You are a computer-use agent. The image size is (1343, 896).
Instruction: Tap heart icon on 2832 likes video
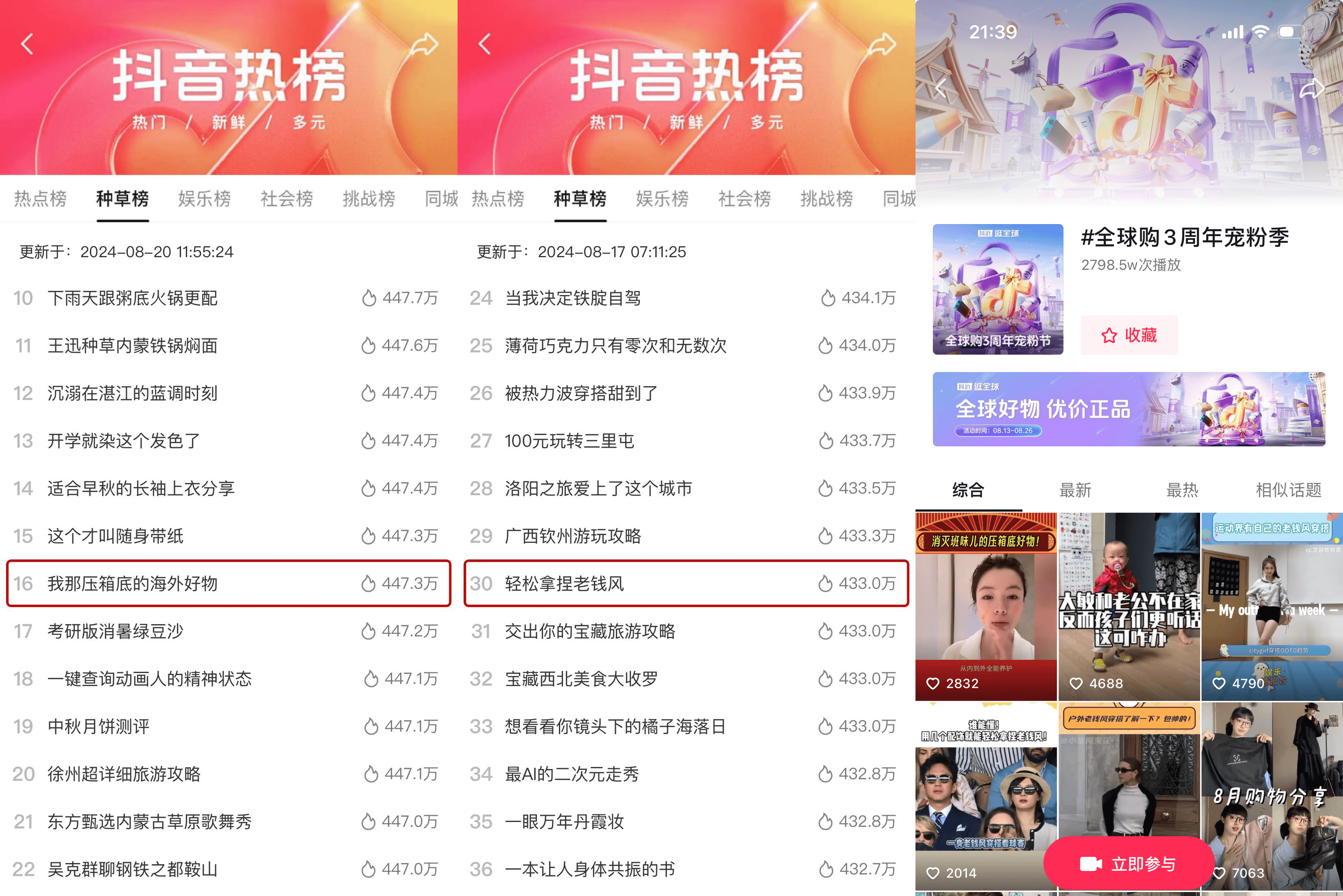(933, 683)
